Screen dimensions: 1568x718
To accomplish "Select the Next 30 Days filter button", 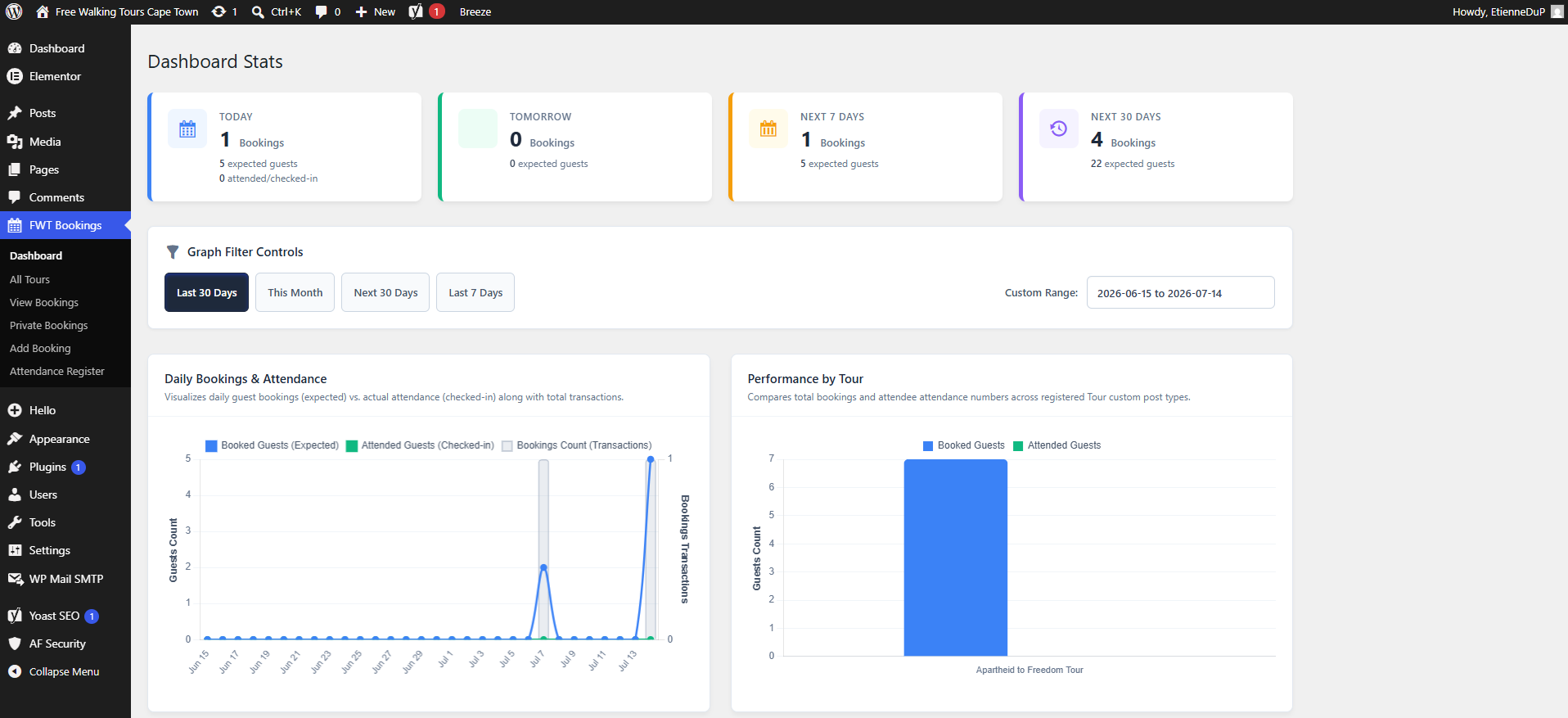I will pyautogui.click(x=385, y=292).
